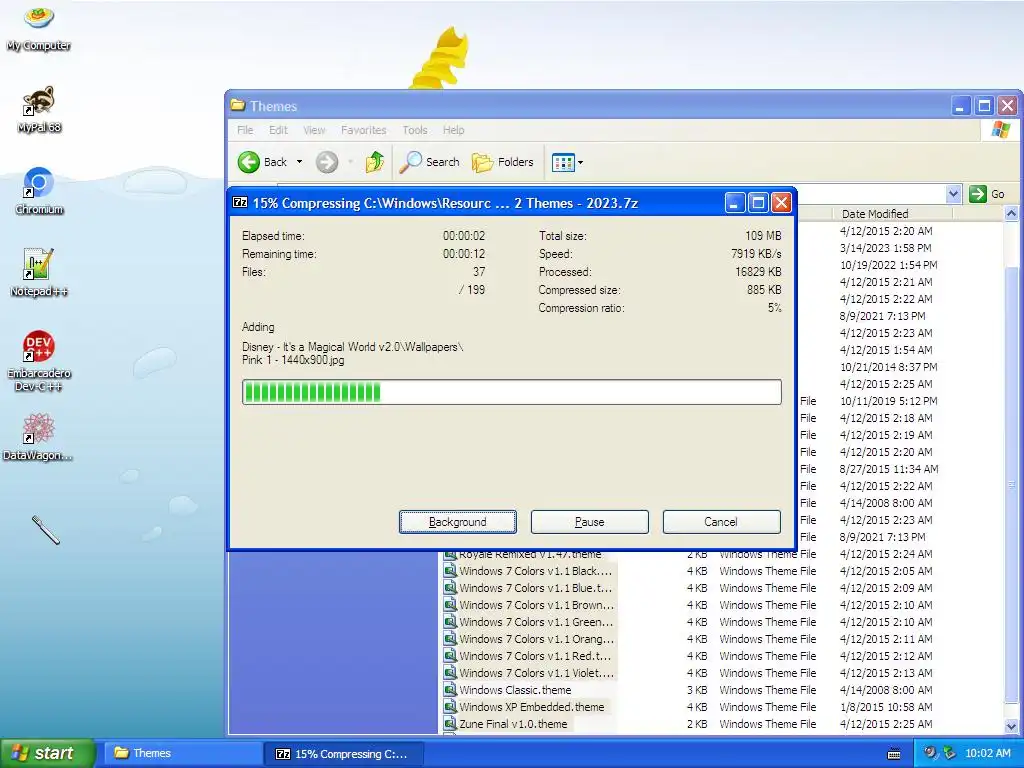This screenshot has height=768, width=1024.
Task: Select Windows 7 Colors v1.1 Black theme
Action: pos(536,571)
